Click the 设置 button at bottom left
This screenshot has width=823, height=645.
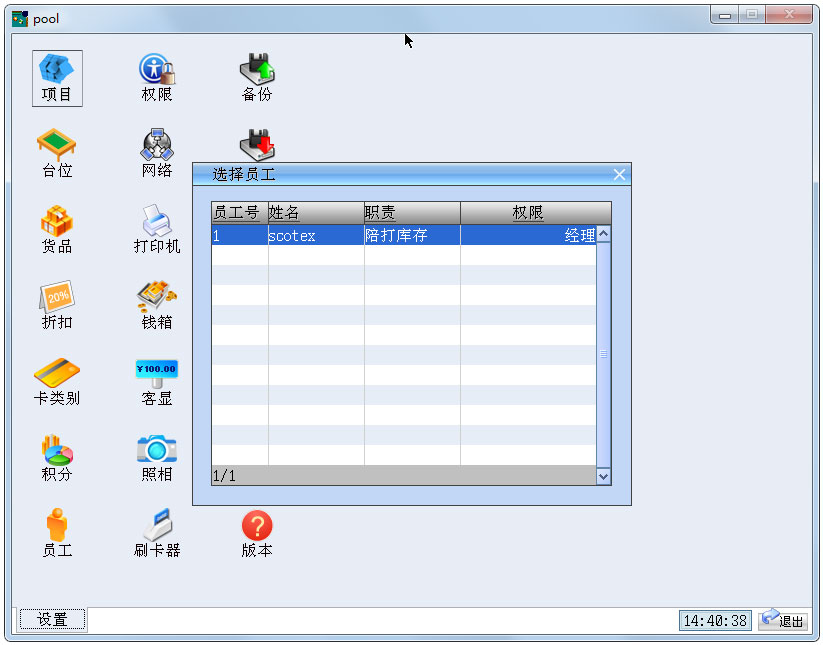(52, 620)
